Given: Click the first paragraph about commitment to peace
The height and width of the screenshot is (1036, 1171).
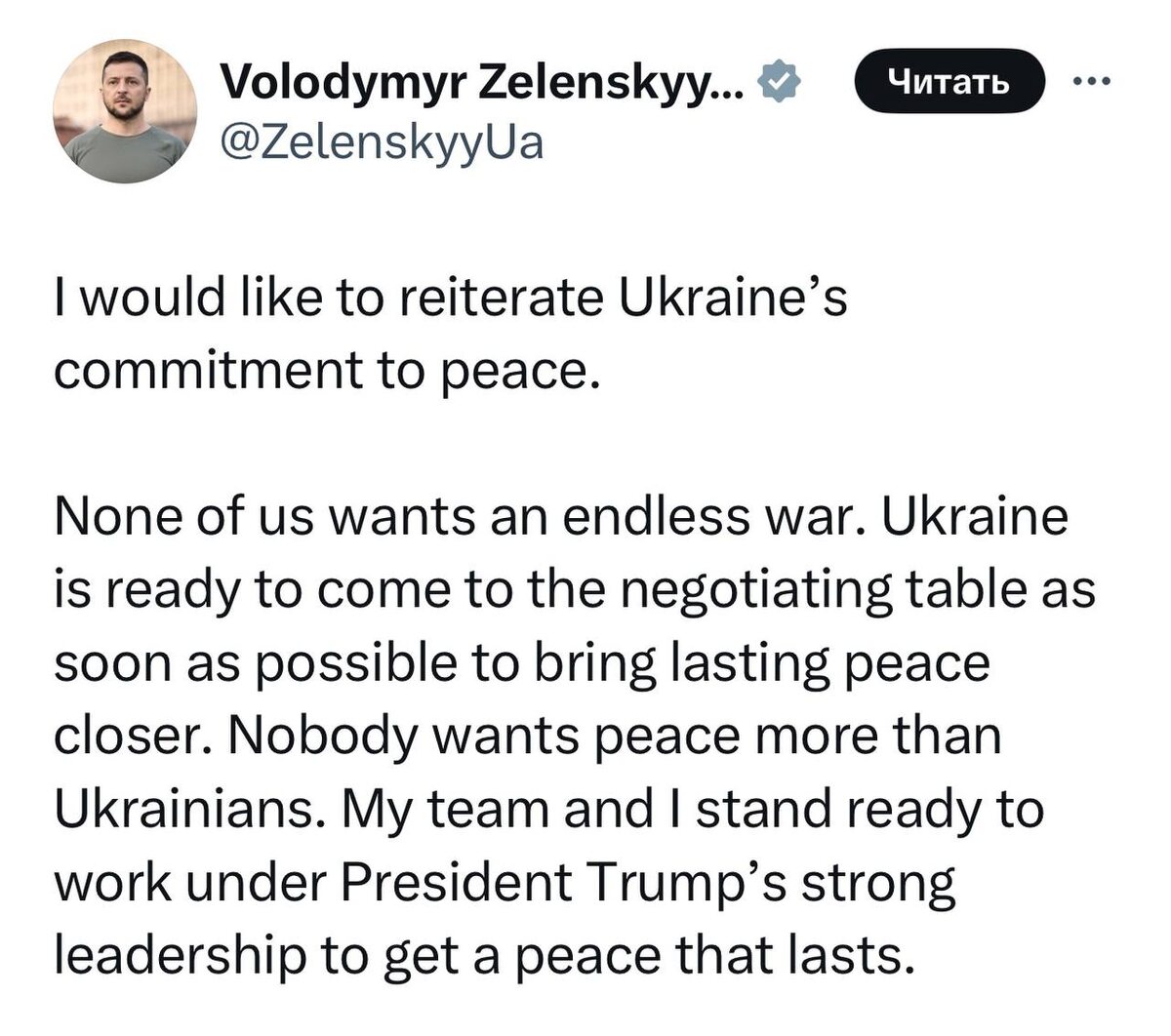Looking at the screenshot, I should click(x=449, y=335).
